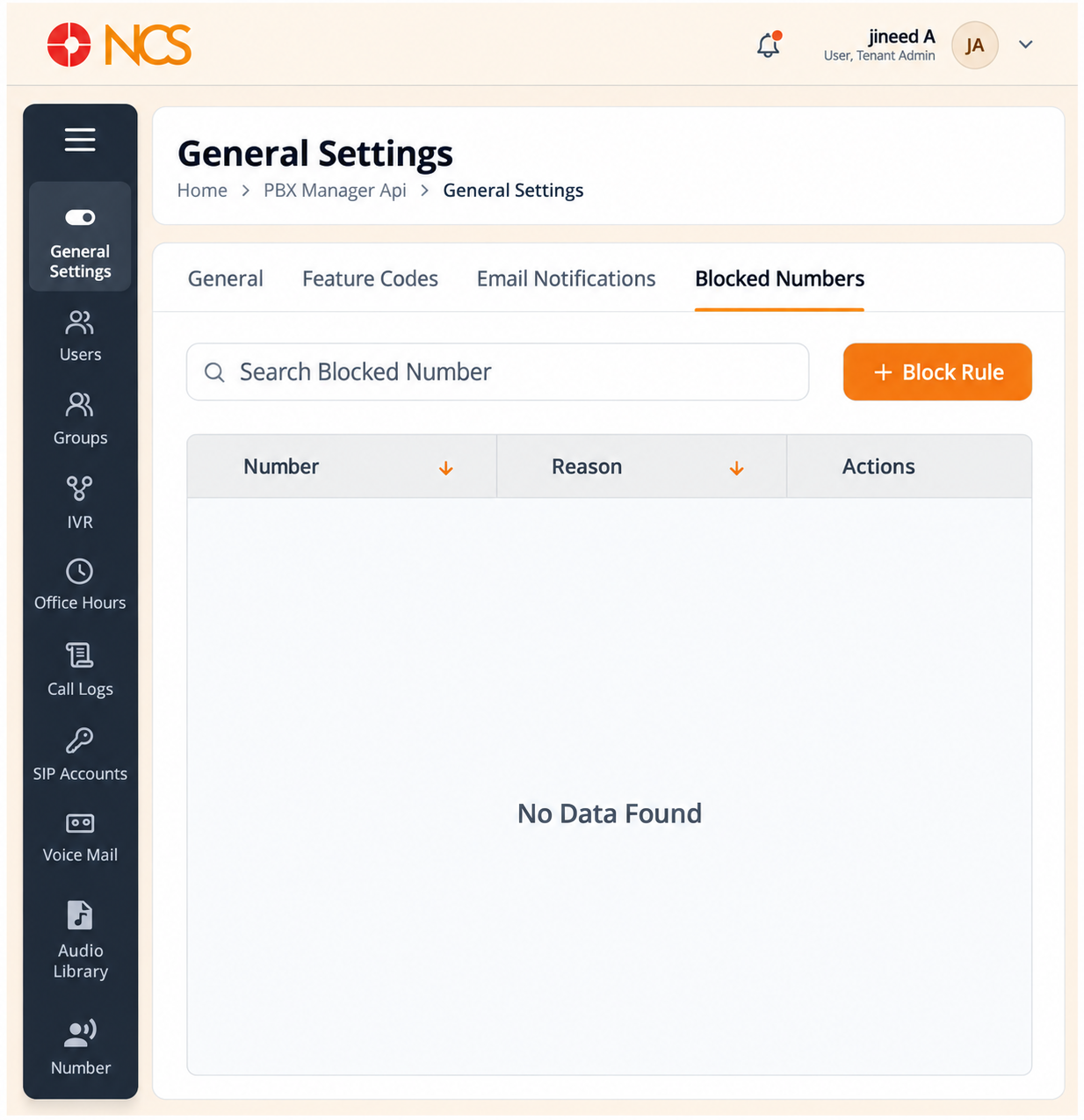The height and width of the screenshot is (1120, 1084).
Task: Sort by Number column arrow
Action: click(x=446, y=468)
